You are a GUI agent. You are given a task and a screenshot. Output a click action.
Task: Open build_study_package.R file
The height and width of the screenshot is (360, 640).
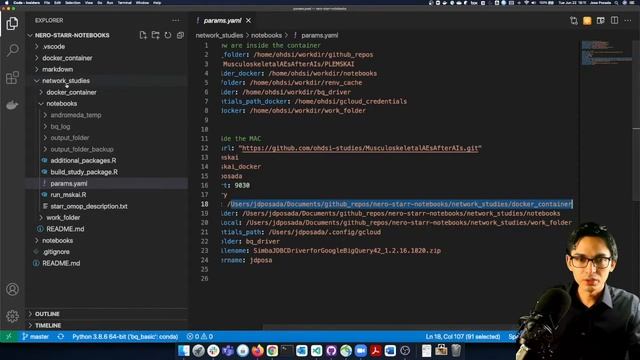tap(84, 172)
